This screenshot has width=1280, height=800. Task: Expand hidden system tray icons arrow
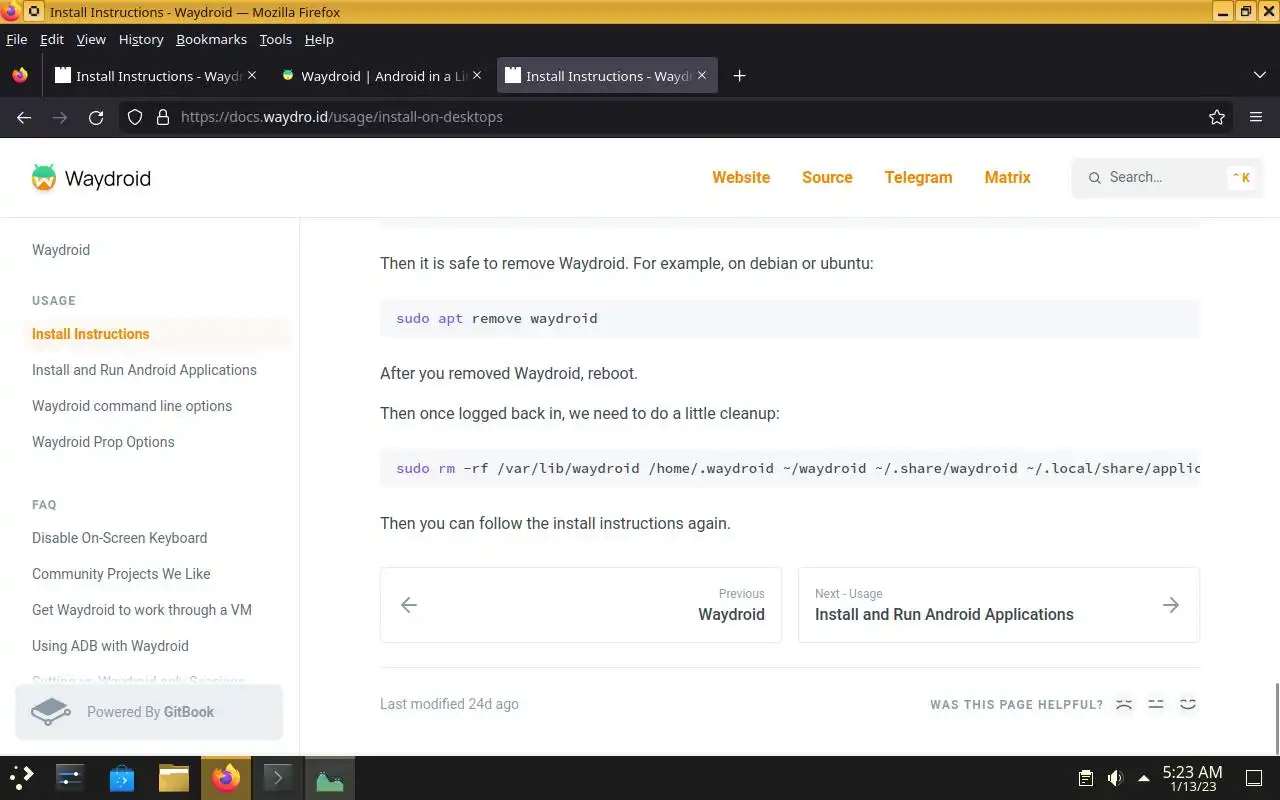coord(1144,778)
